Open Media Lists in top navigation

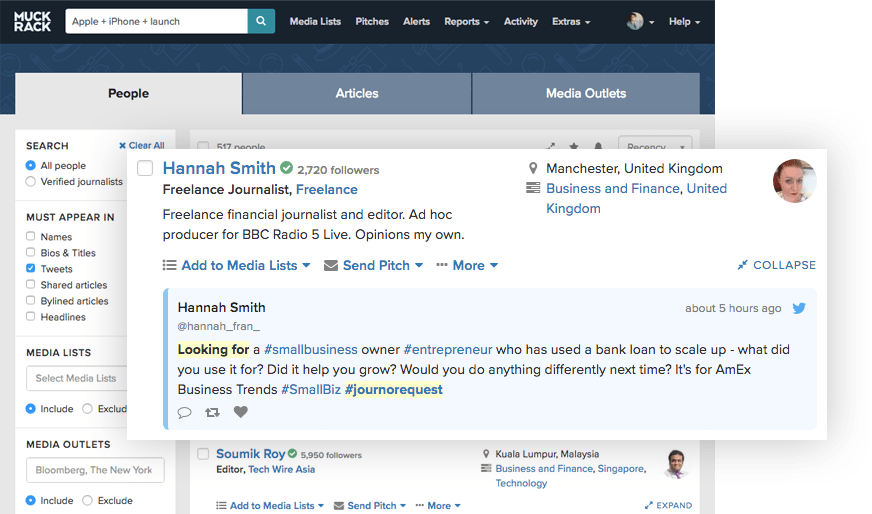(315, 21)
